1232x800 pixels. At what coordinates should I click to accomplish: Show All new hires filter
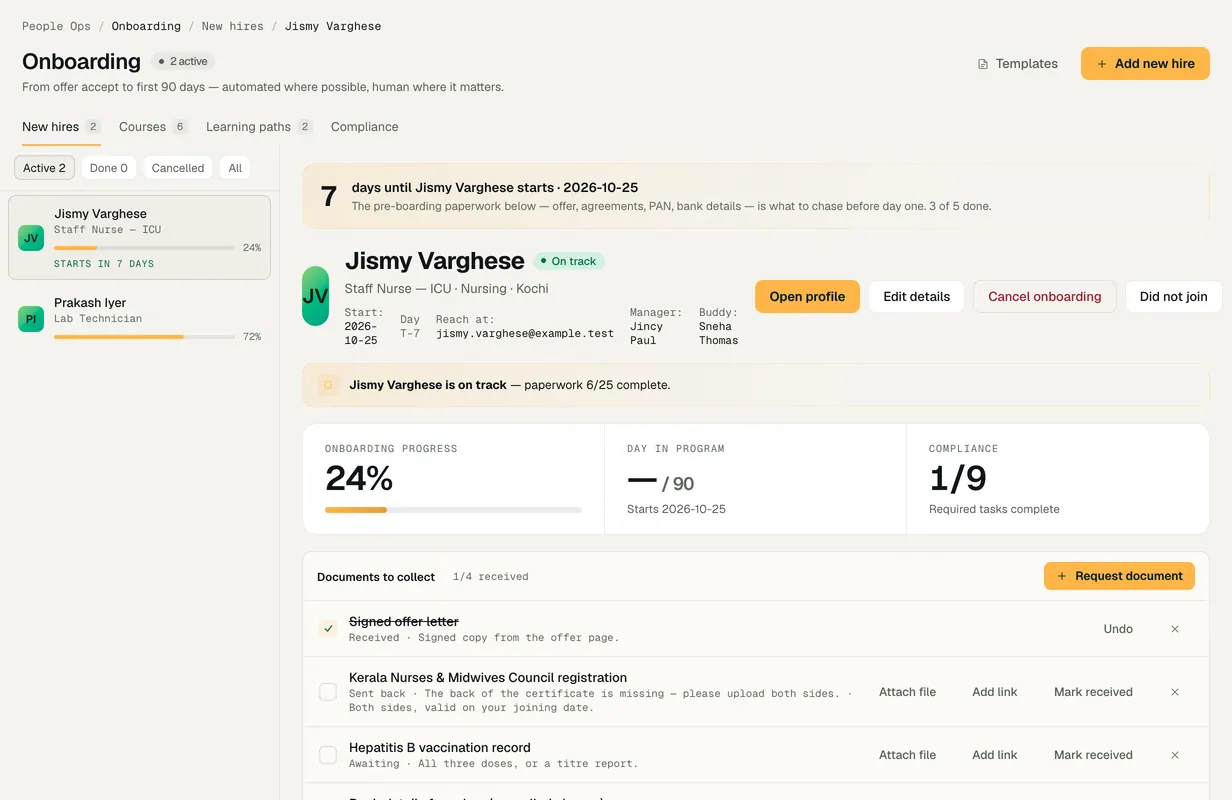(235, 168)
